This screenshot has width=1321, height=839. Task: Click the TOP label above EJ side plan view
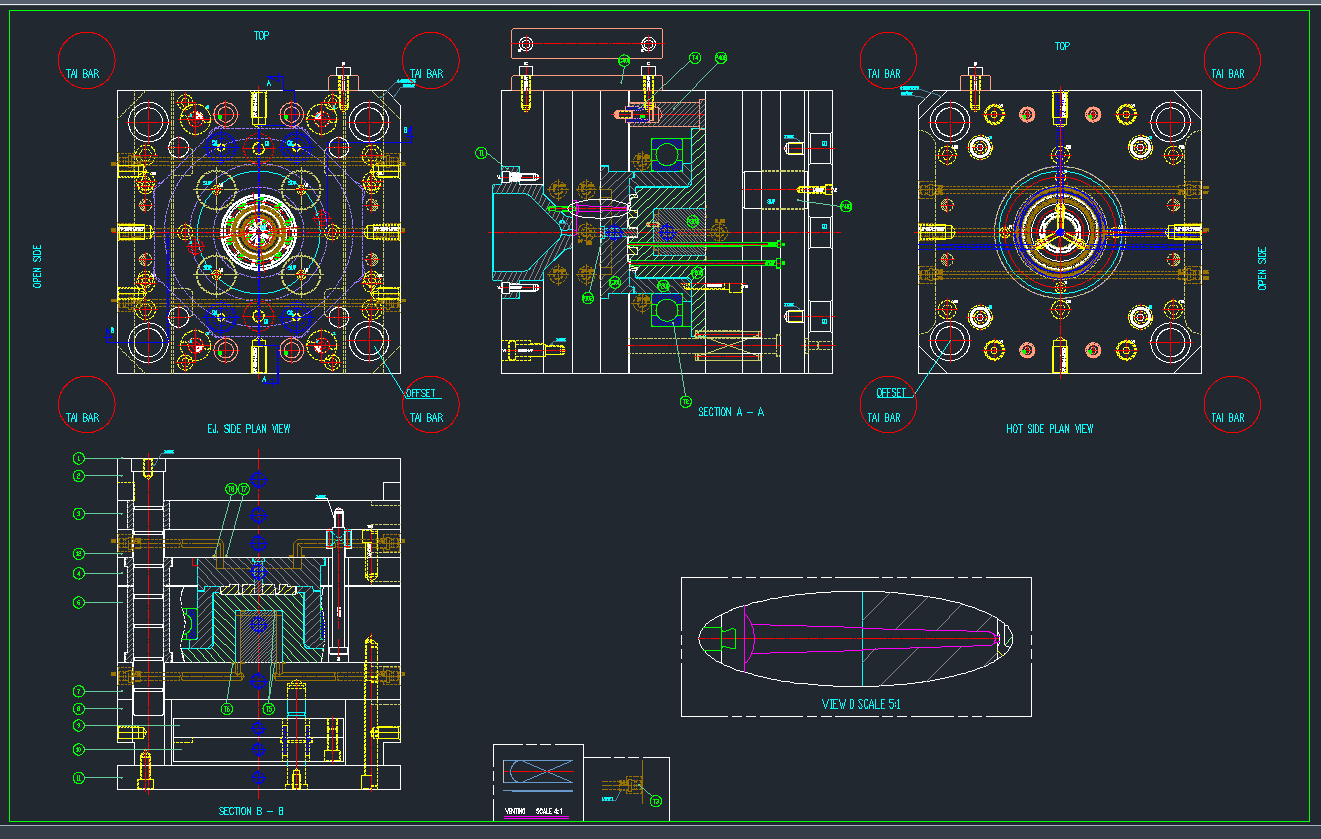click(x=261, y=36)
